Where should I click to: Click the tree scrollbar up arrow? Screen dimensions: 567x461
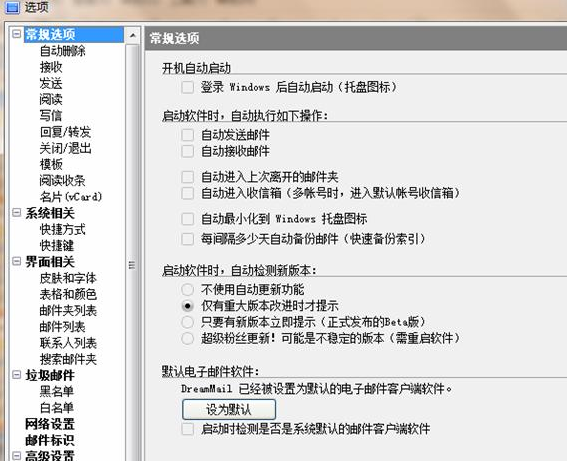tap(133, 35)
